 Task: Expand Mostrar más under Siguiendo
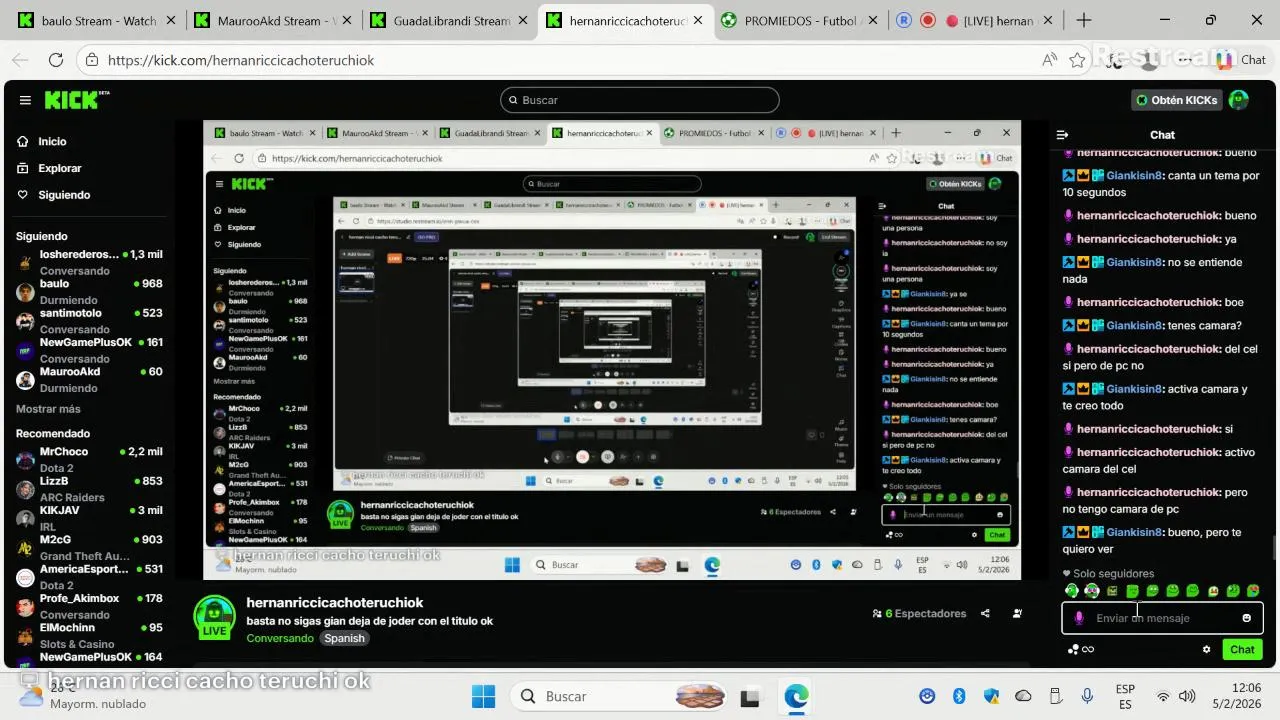[48, 409]
